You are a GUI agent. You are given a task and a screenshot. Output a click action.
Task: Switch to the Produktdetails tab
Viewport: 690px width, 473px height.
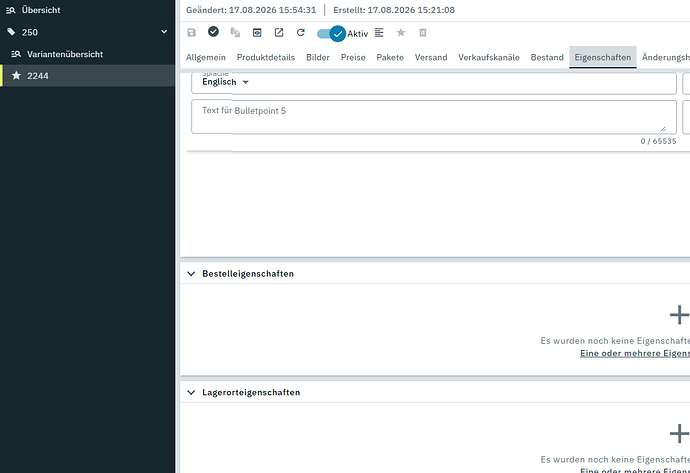click(266, 58)
